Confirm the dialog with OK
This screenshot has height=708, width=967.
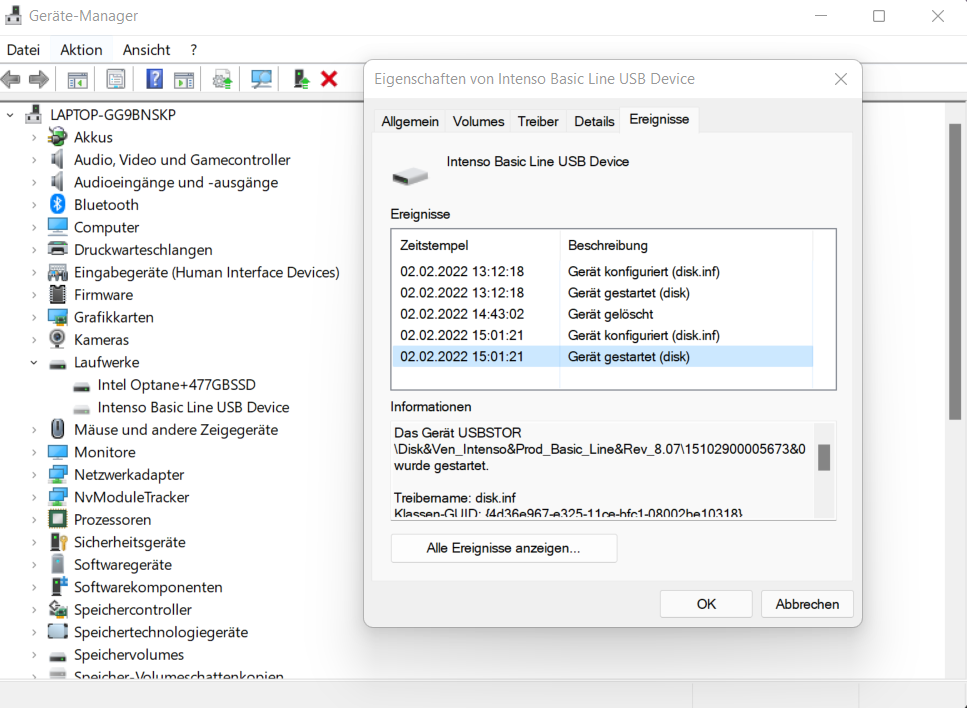[706, 604]
